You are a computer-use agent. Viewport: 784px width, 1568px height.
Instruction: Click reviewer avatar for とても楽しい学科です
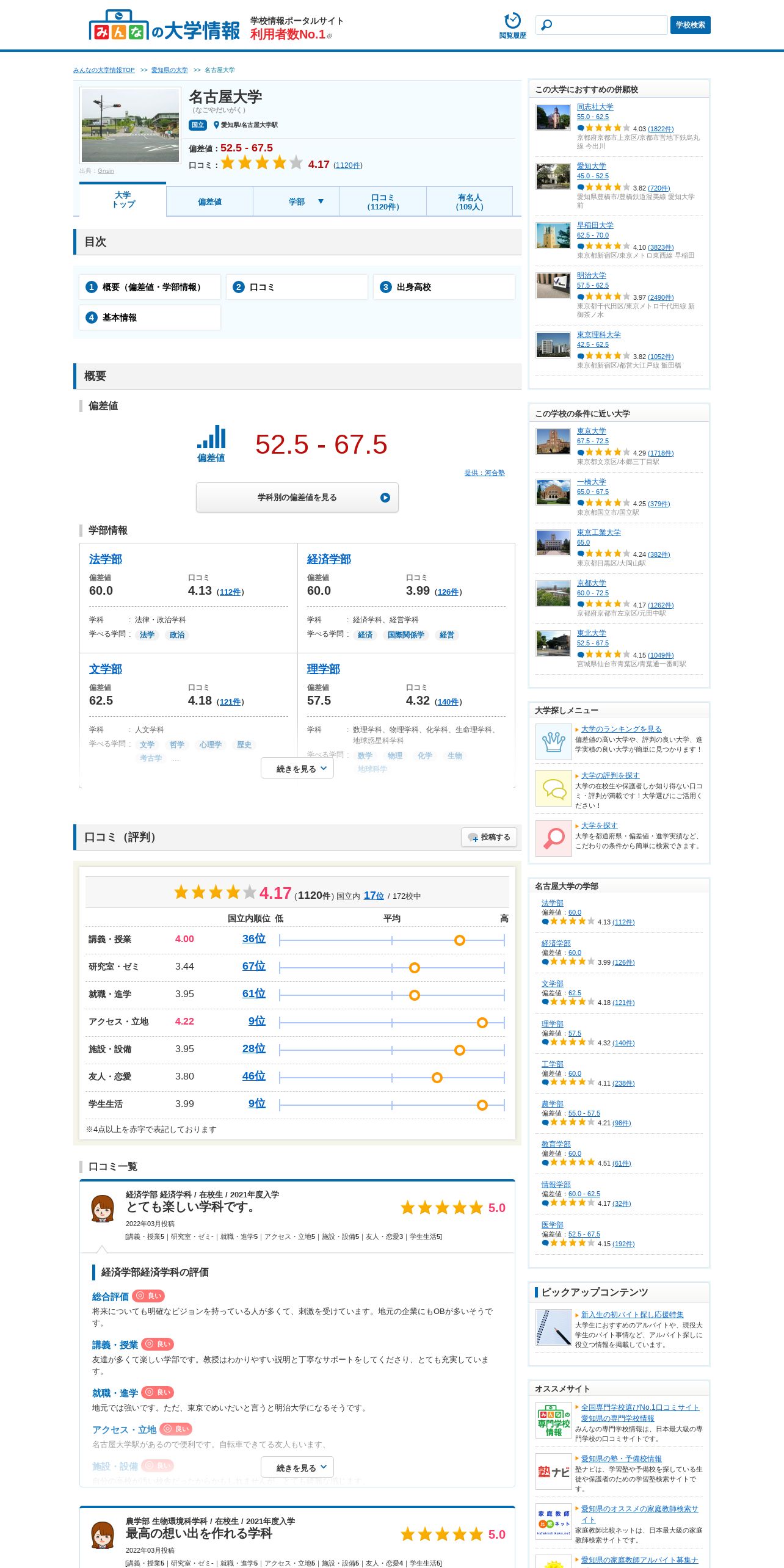103,1209
